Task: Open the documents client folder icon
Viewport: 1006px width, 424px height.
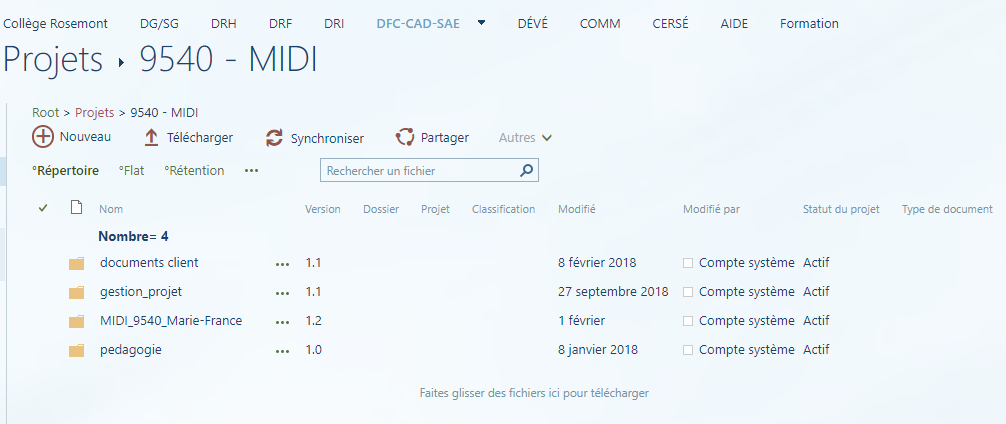Action: coord(77,264)
